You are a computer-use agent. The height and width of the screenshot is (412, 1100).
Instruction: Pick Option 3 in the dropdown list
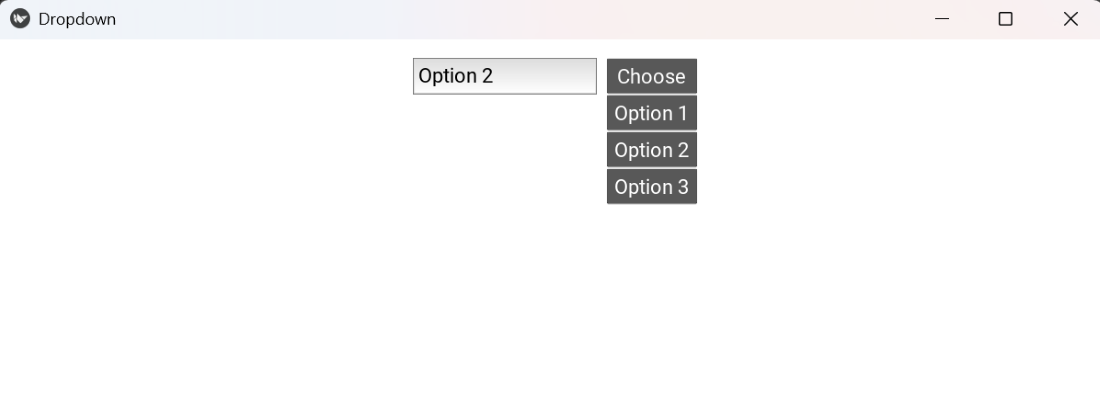651,187
